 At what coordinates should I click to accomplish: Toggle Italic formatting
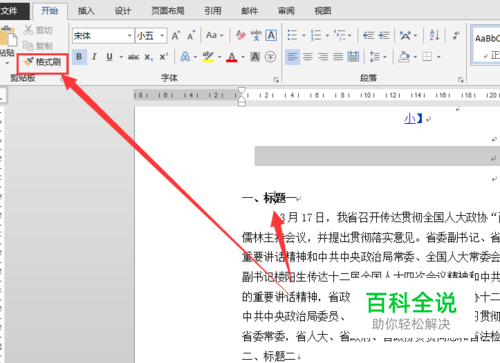[x=94, y=57]
